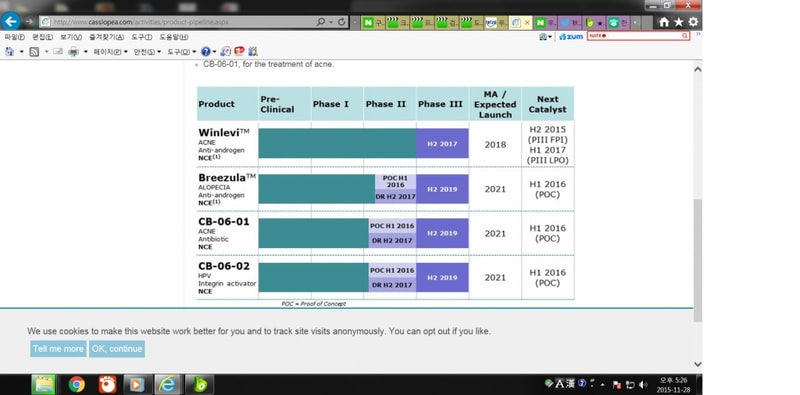800x395 pixels.
Task: Click the Print icon in command bar
Action: [73, 52]
